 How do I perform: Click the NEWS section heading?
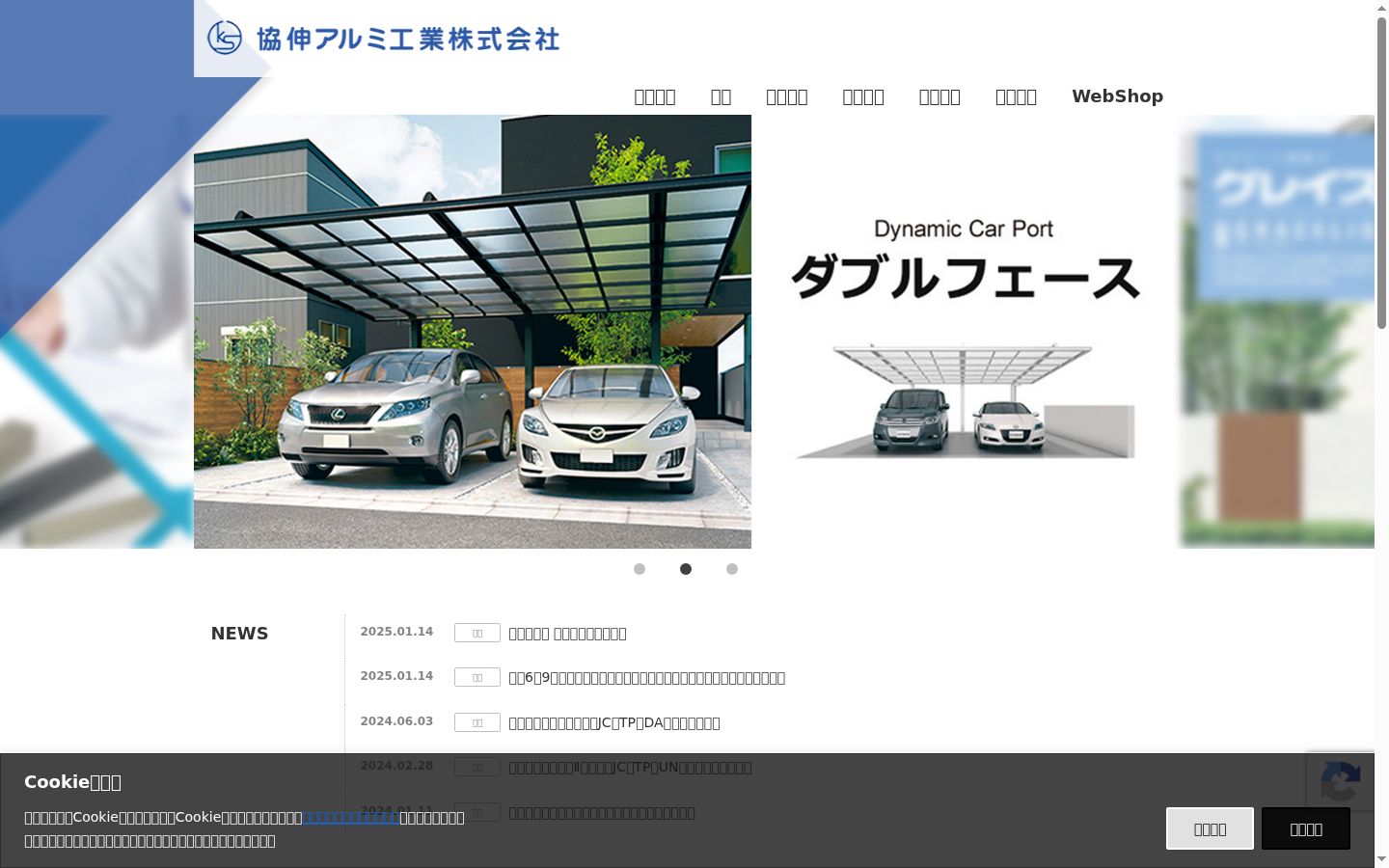(240, 634)
